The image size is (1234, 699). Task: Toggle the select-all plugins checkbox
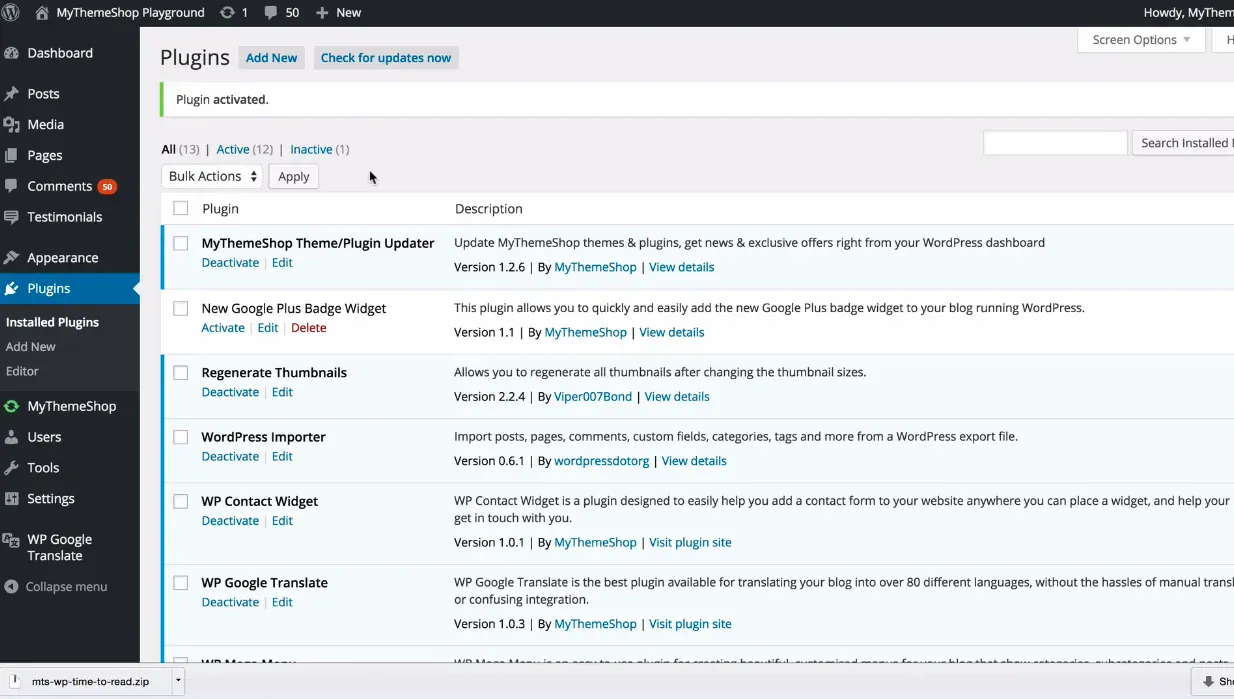point(181,208)
